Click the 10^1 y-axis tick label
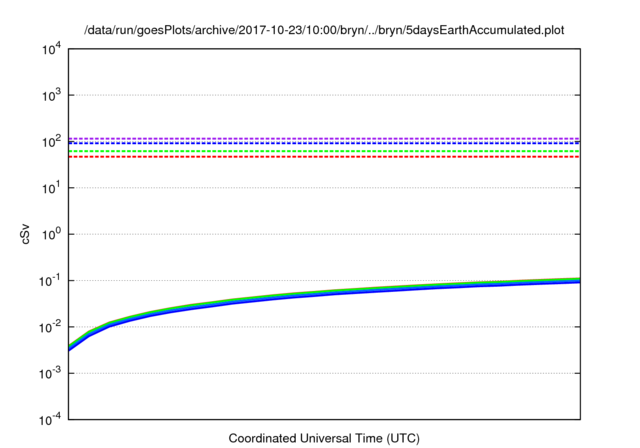640x448 pixels. (x=51, y=188)
